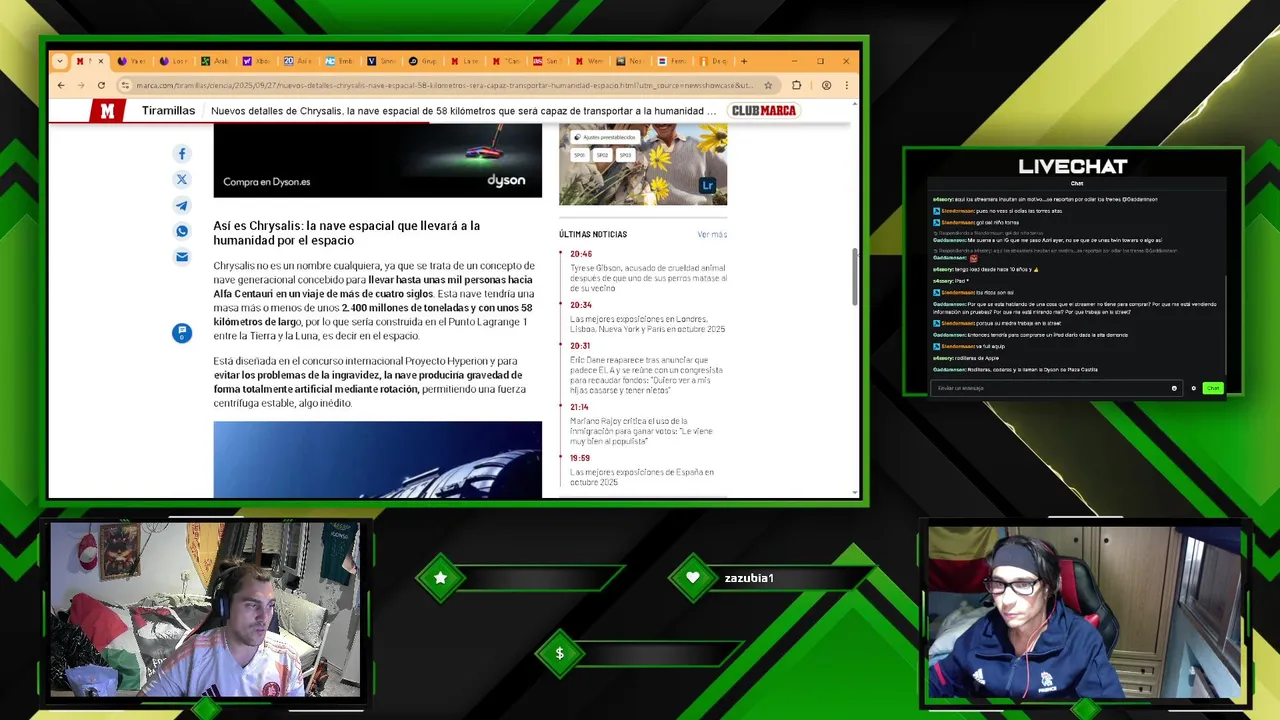
Task: Open 'Las mejores exposiciones de España' headline
Action: tap(642, 477)
